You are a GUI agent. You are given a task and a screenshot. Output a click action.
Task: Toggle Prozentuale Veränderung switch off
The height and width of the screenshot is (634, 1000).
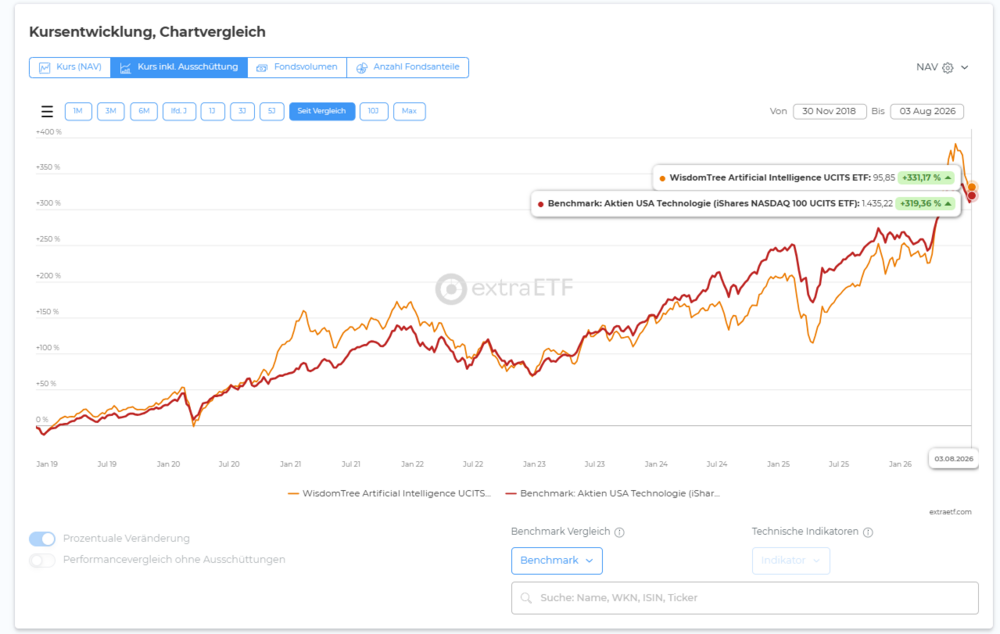click(x=42, y=539)
